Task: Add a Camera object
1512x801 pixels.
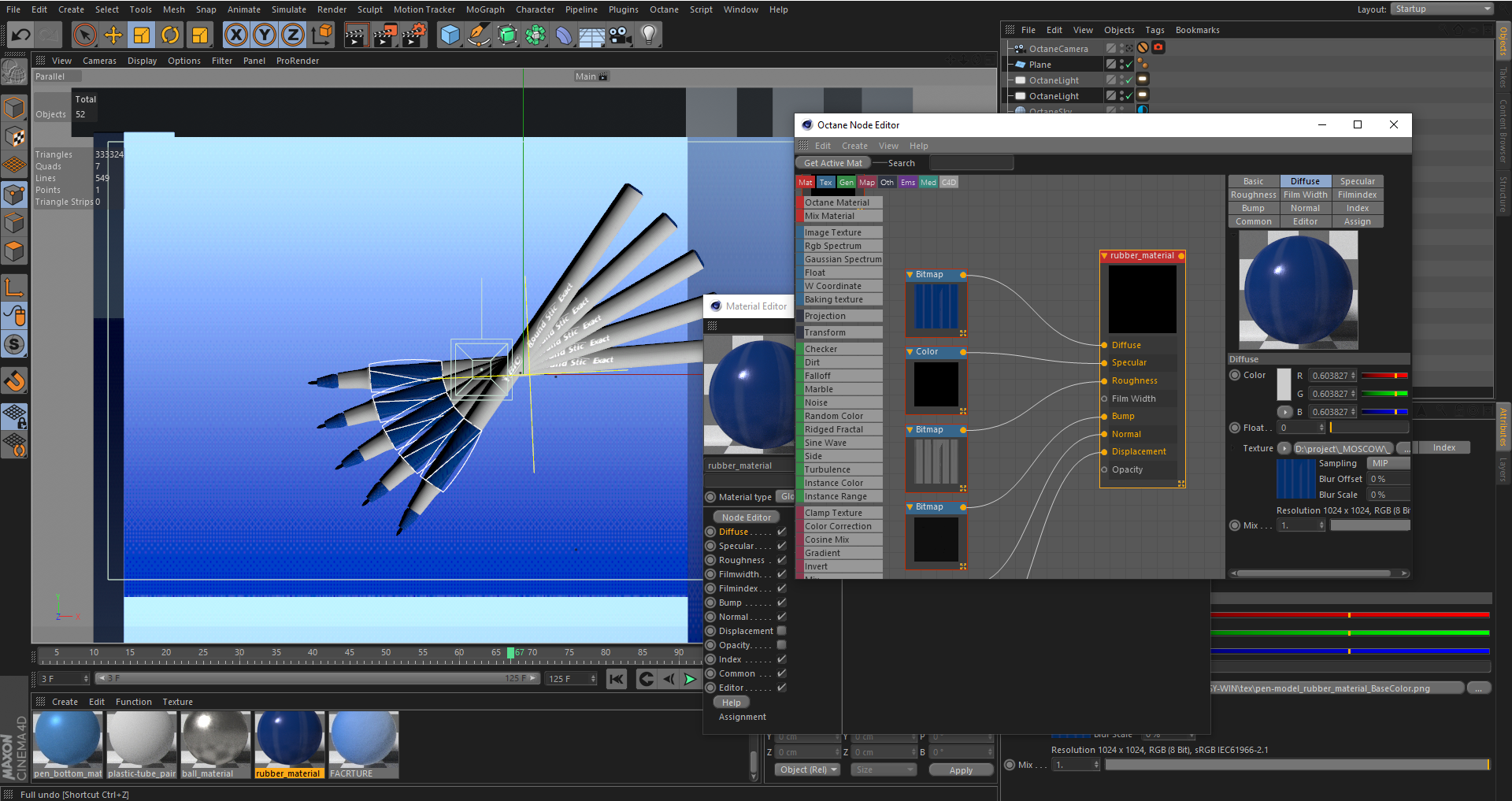Action: (x=621, y=35)
